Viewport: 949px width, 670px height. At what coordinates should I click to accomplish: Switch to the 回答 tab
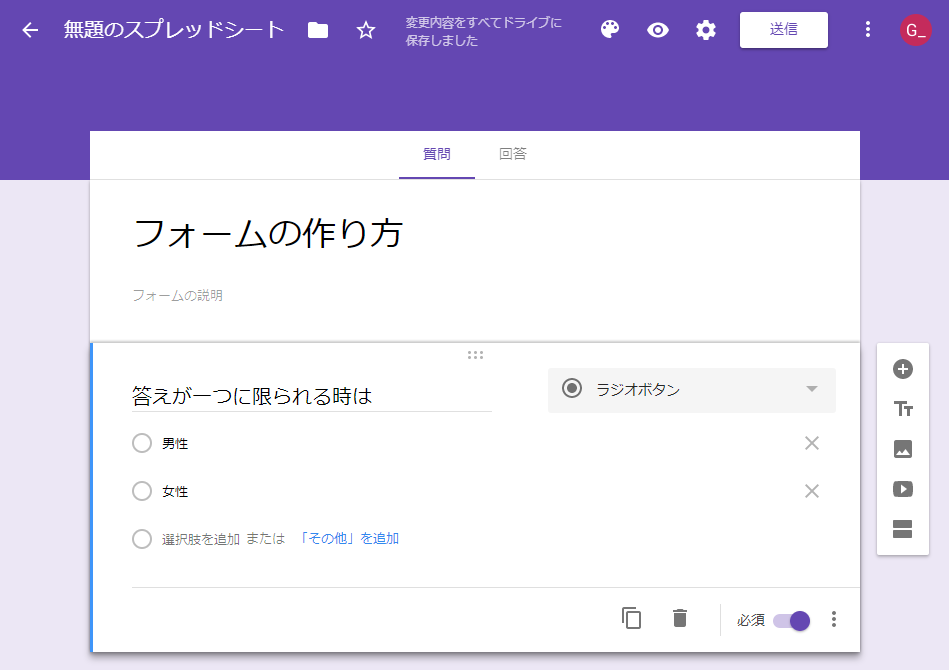point(513,154)
